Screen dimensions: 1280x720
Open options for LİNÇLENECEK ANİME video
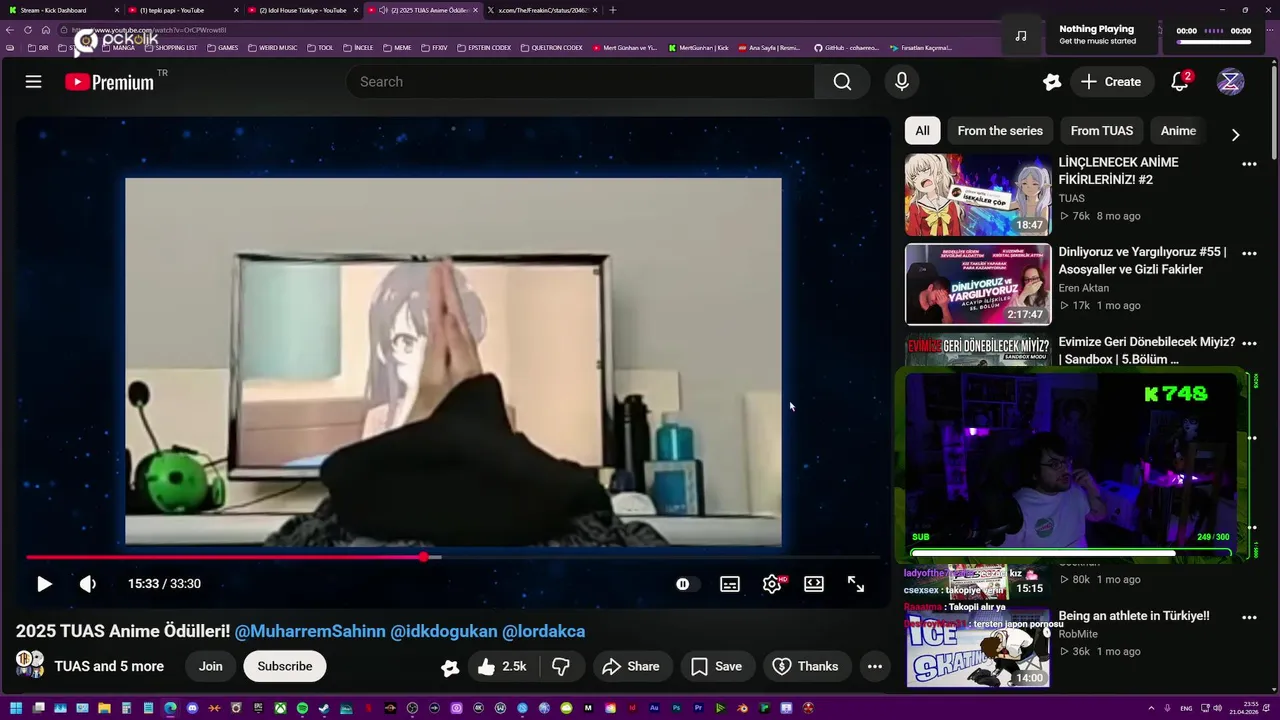coord(1249,164)
